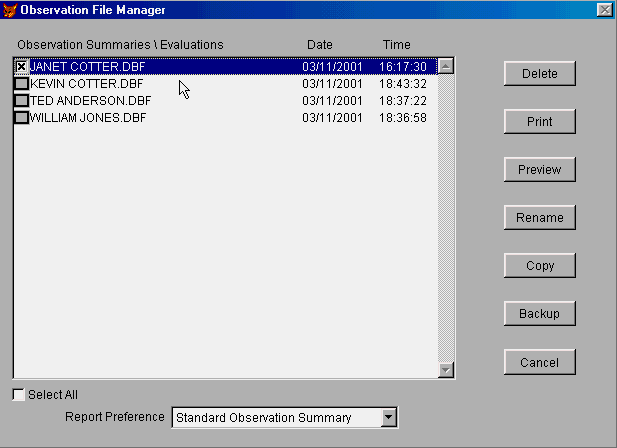Click the Print button
This screenshot has height=448, width=617.
[539, 122]
